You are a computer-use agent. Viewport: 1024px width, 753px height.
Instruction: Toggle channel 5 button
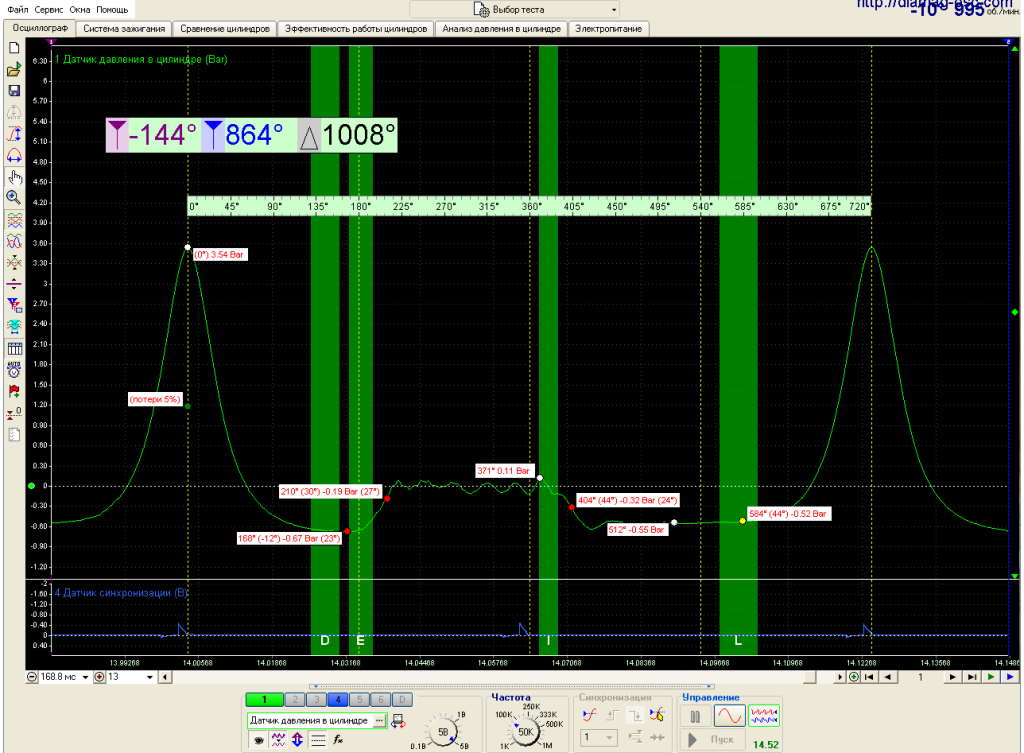[359, 699]
